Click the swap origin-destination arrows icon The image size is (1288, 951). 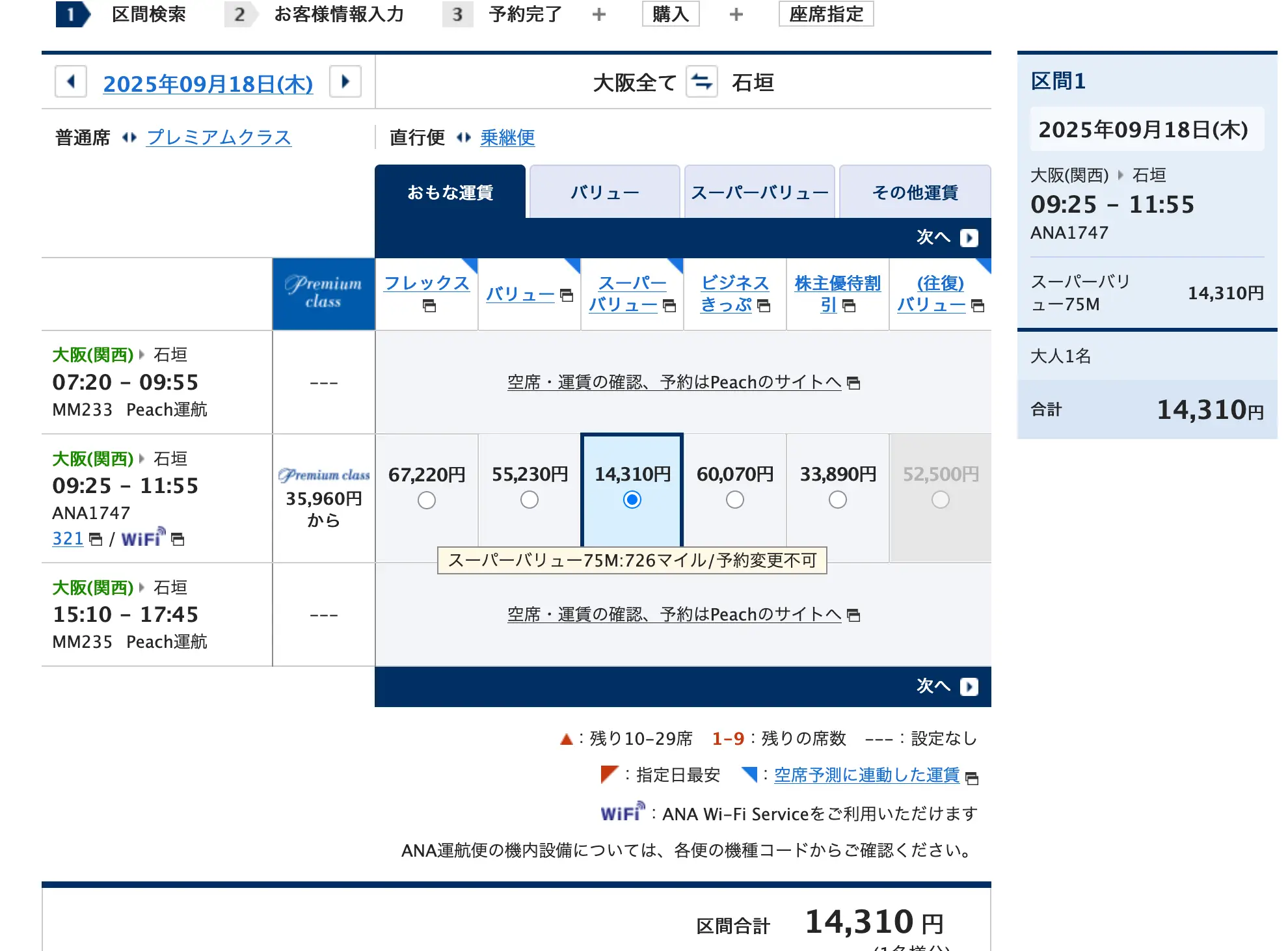(701, 83)
